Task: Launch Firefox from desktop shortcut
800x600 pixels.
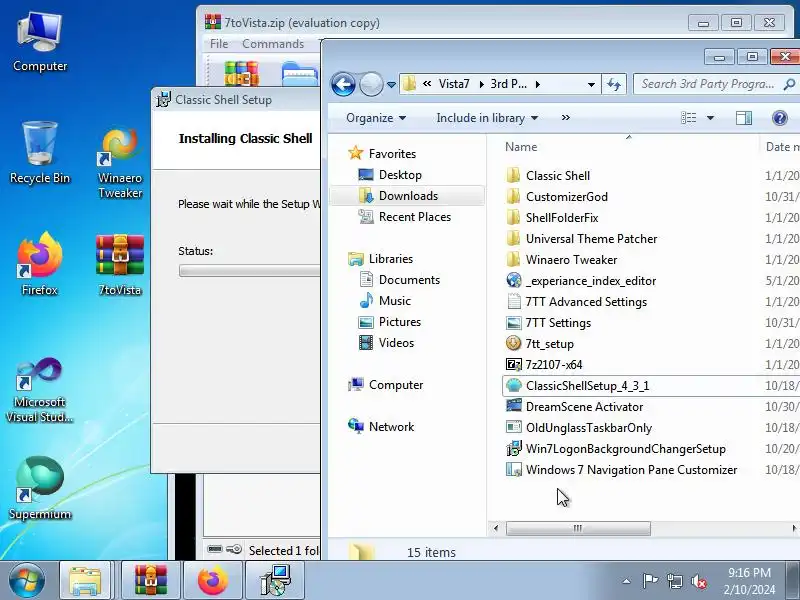Action: [40, 264]
